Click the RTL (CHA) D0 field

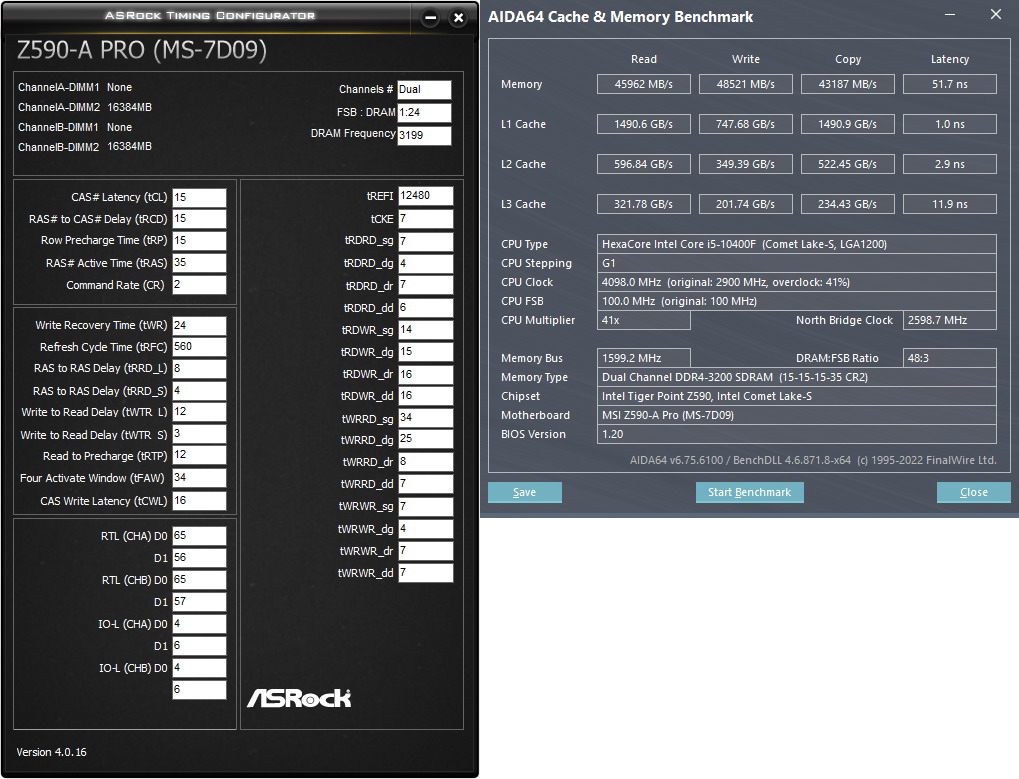[200, 536]
